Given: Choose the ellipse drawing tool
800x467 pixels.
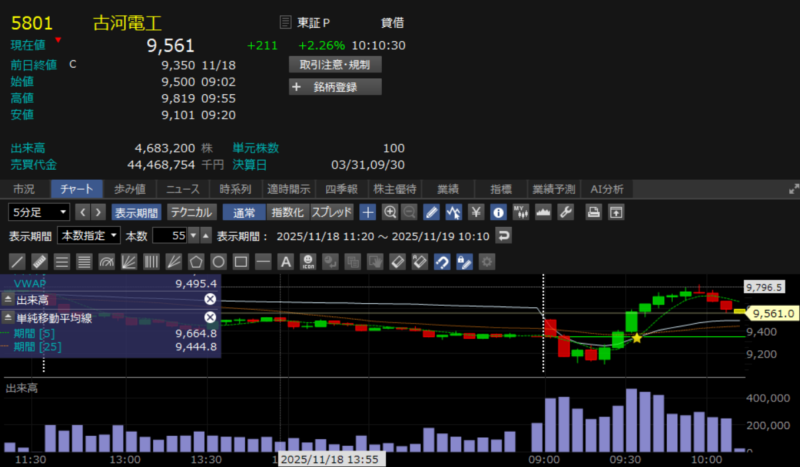Looking at the screenshot, I should [218, 262].
